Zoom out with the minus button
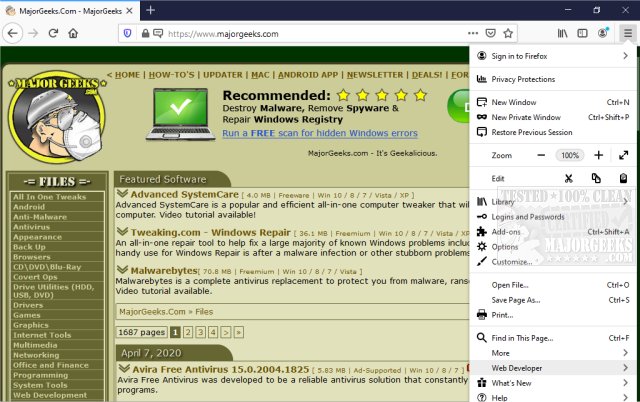The image size is (640, 402). point(541,155)
